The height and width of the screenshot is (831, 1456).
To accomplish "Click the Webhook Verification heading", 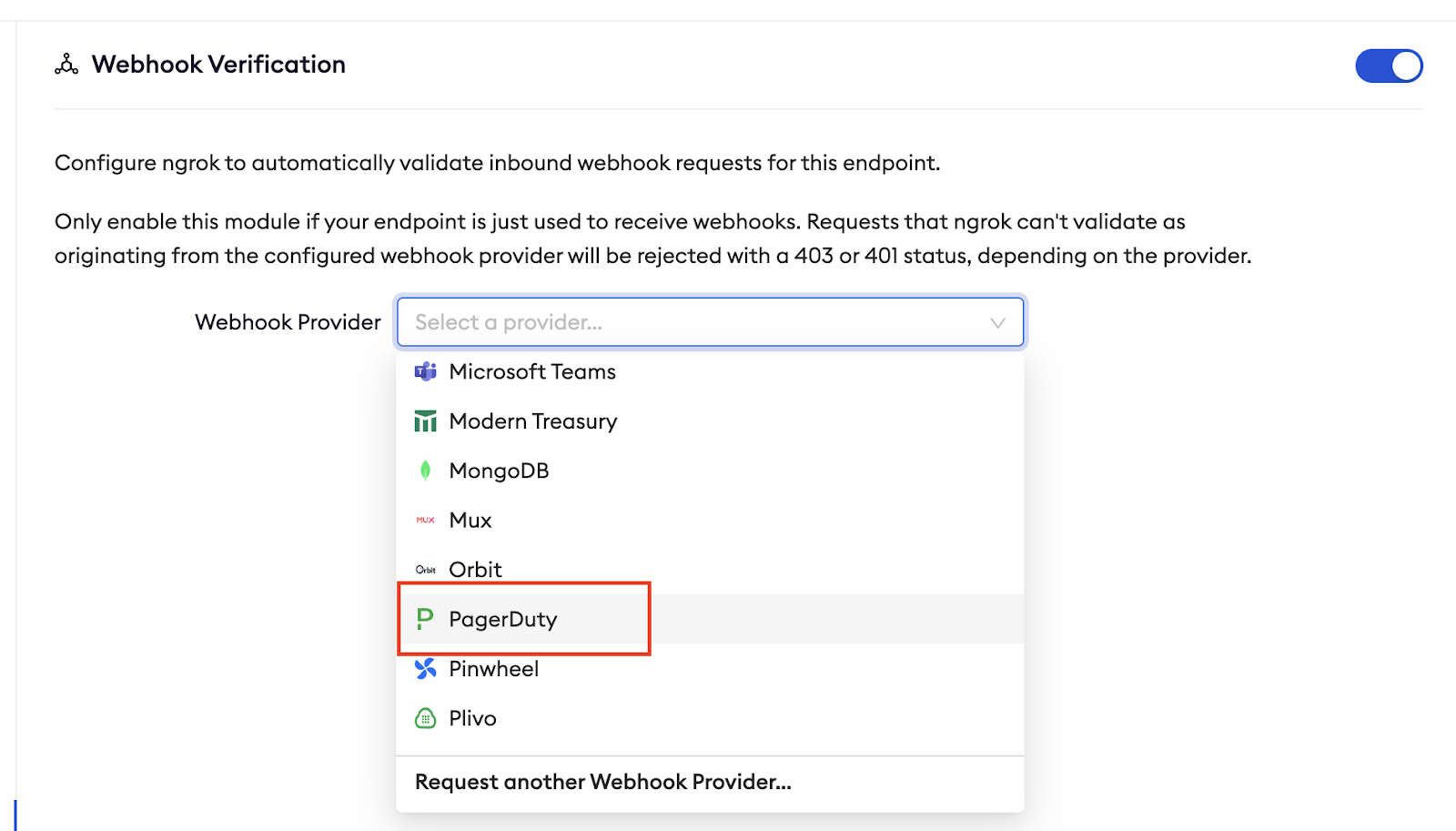I will tap(218, 65).
